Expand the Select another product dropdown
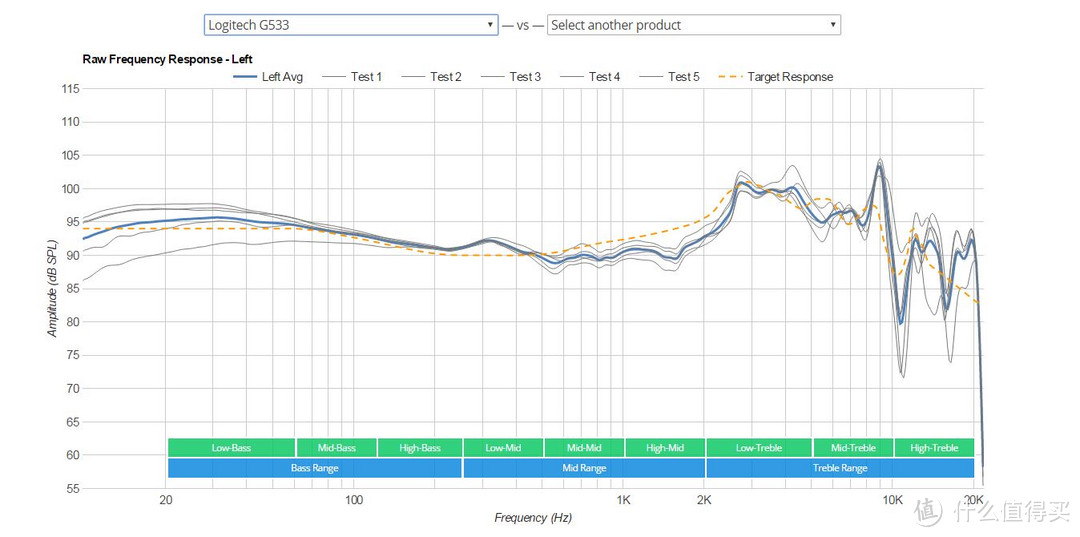Image resolution: width=1080 pixels, height=537 pixels. (x=693, y=25)
